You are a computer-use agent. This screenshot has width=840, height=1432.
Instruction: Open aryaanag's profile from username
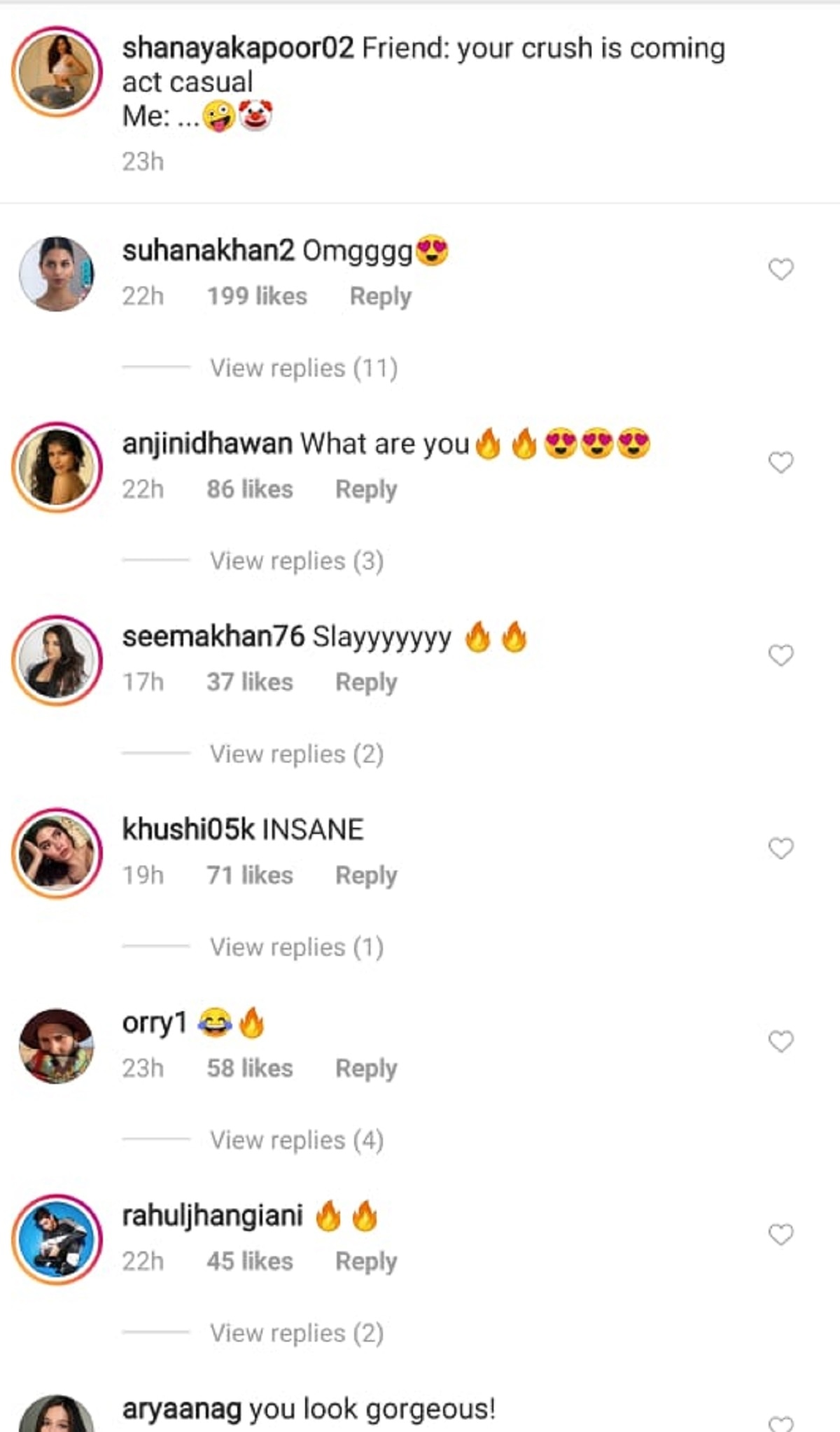pyautogui.click(x=182, y=1409)
